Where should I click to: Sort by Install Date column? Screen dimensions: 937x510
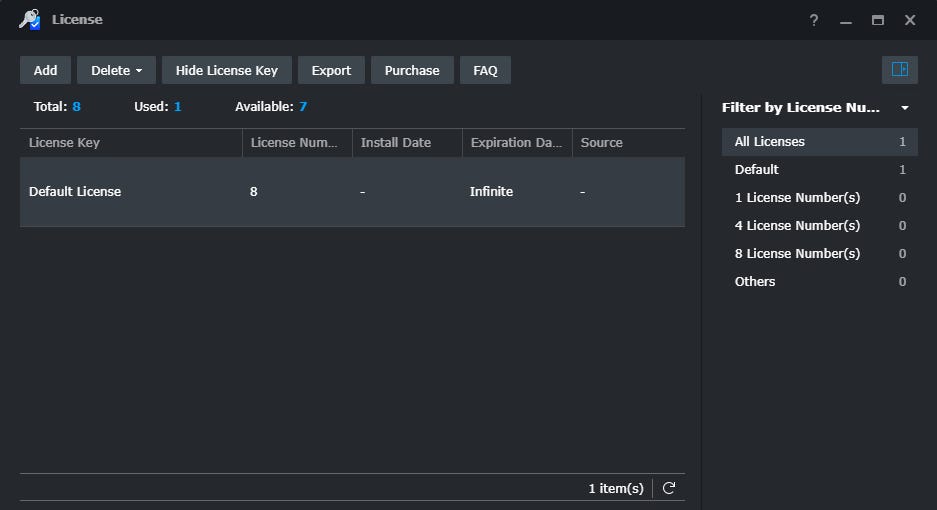[x=407, y=142]
